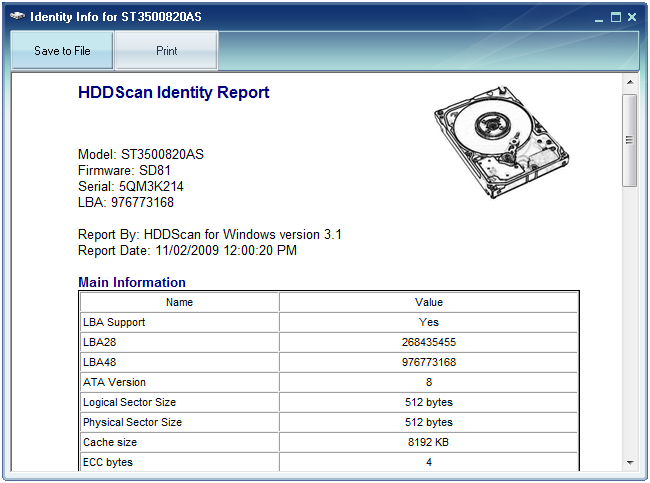Image resolution: width=650 pixels, height=483 pixels.
Task: Click the Yes value for LBA Support
Action: coord(429,322)
